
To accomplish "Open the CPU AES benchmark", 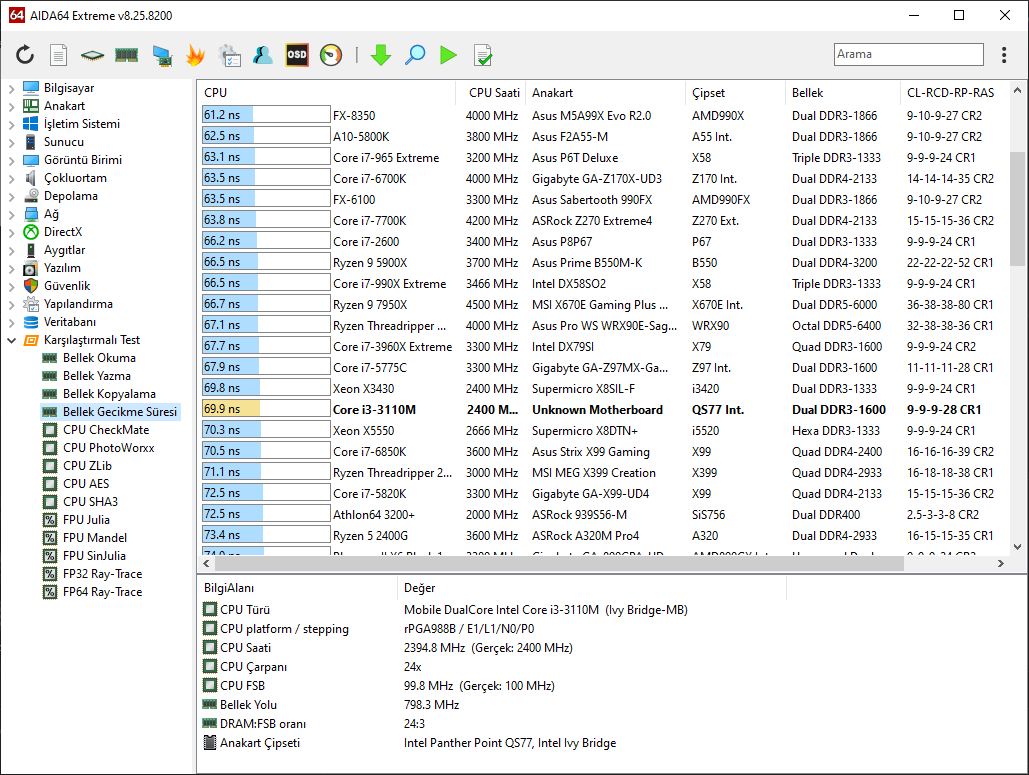I will click(86, 484).
